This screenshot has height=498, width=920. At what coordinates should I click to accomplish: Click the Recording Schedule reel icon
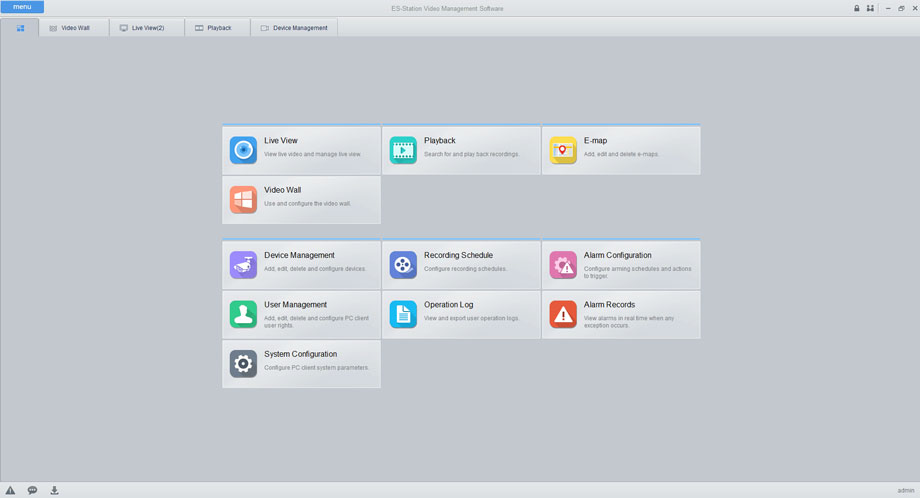point(403,265)
